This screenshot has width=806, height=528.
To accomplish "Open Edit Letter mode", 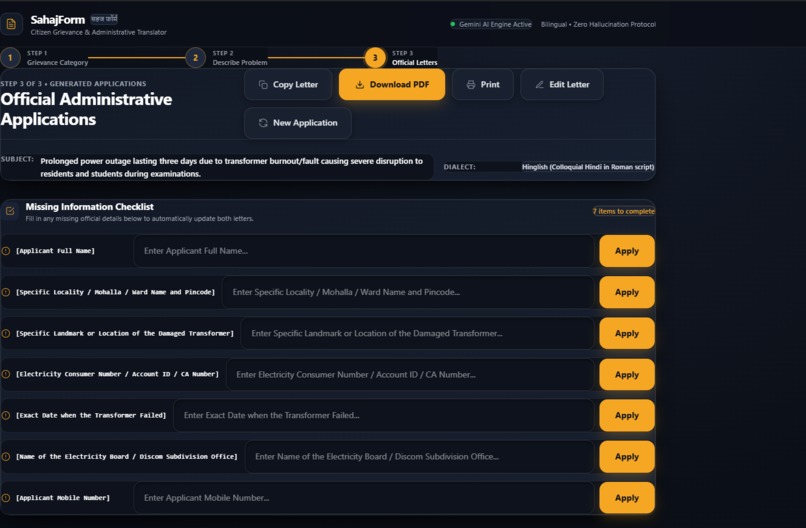I will click(x=562, y=84).
